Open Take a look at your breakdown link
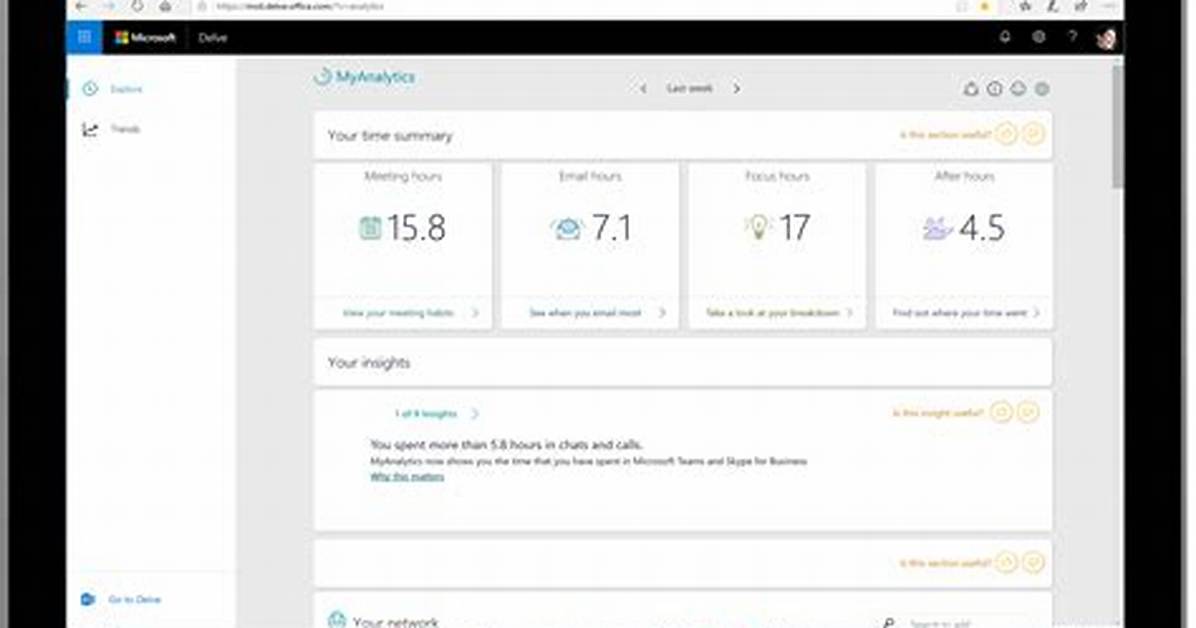 click(x=772, y=313)
